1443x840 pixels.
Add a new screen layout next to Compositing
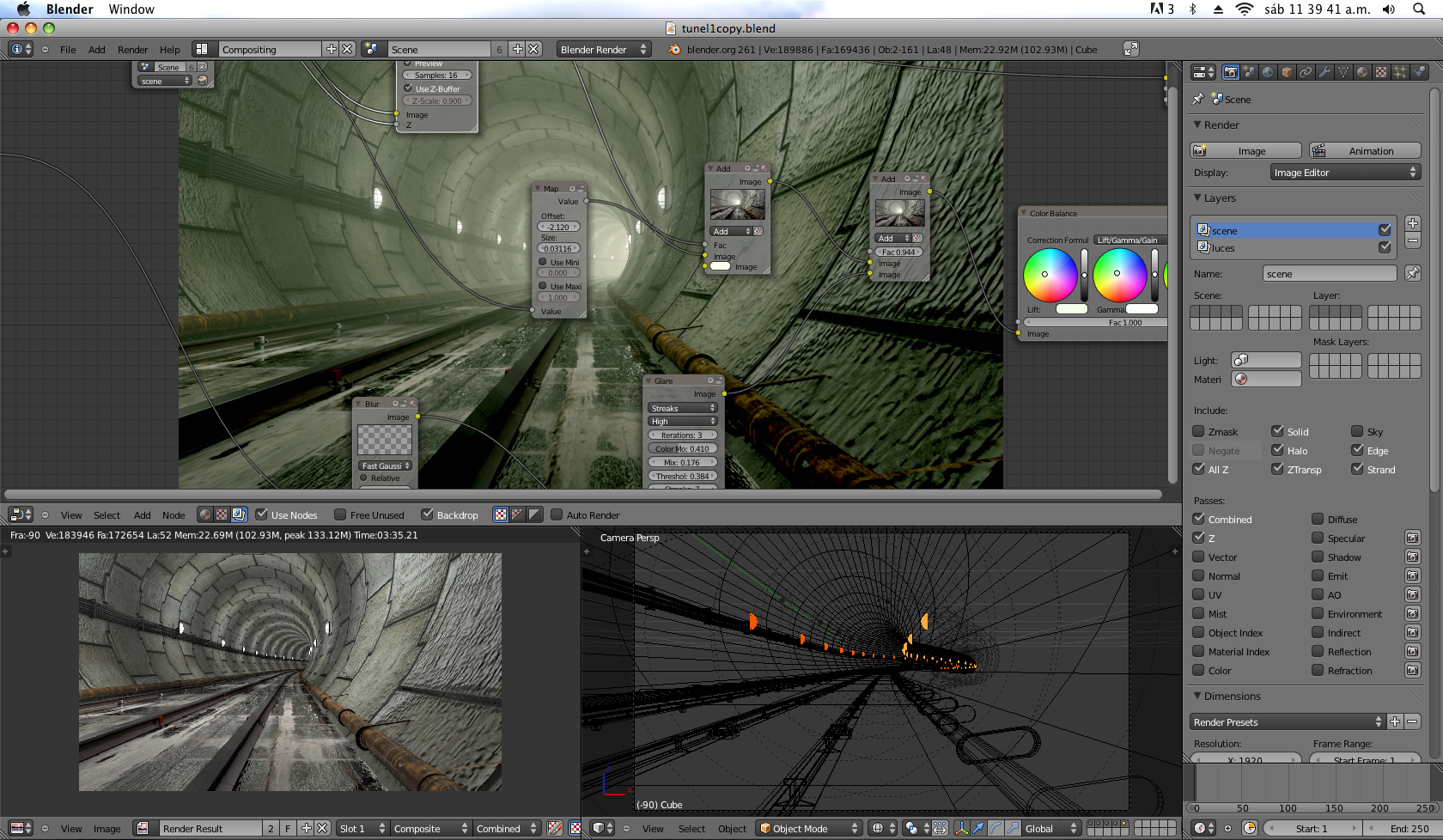pyautogui.click(x=332, y=49)
